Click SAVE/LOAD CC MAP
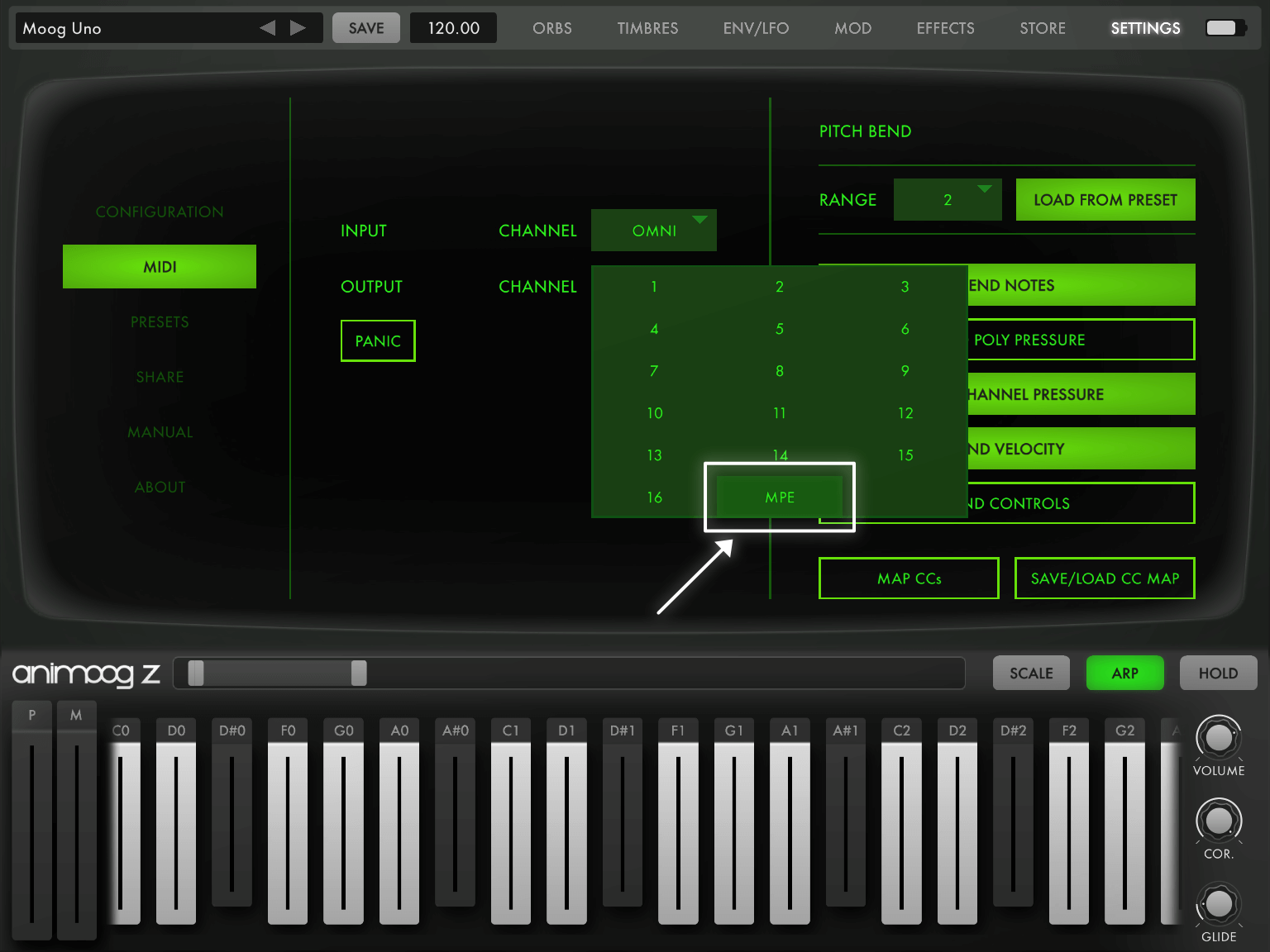Screen dimensions: 1270x952 pyautogui.click(x=1105, y=578)
